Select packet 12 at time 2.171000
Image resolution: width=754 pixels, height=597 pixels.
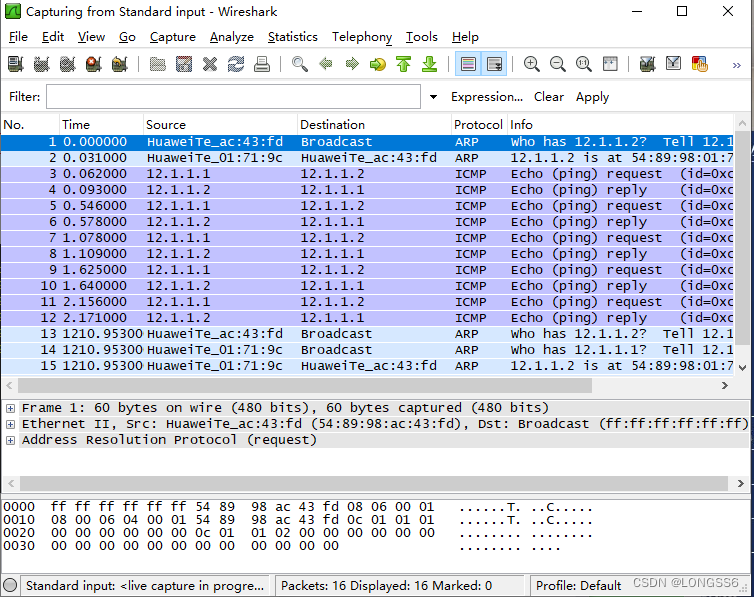pyautogui.click(x=367, y=318)
